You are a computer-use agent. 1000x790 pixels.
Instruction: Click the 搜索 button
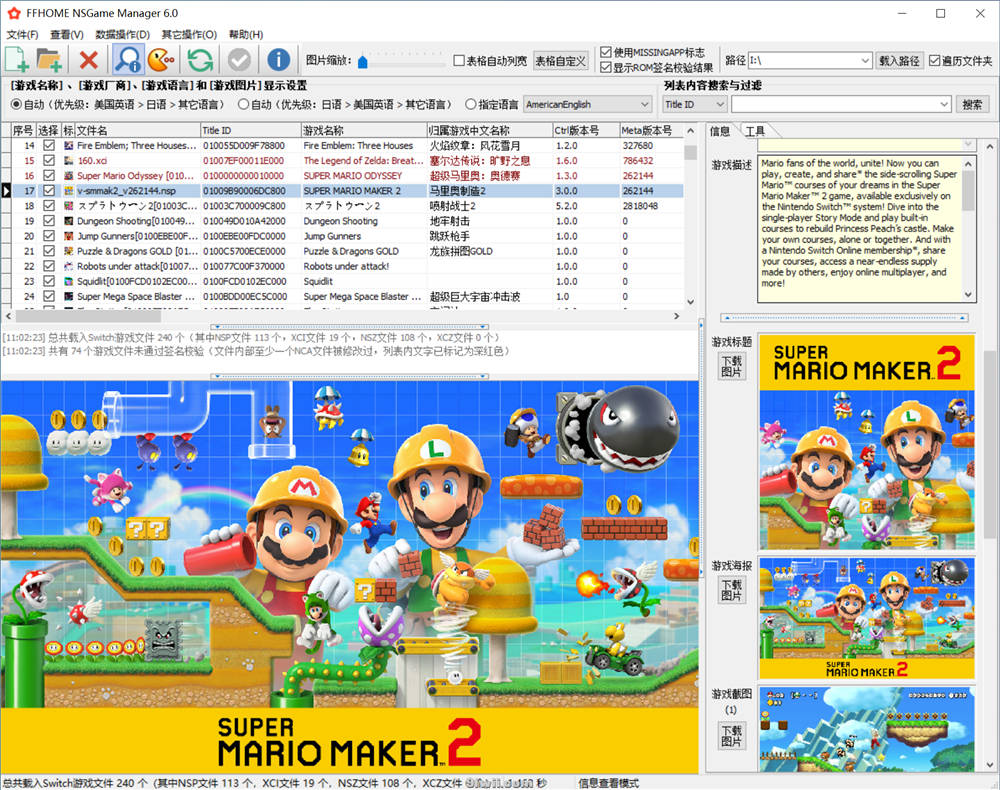[x=972, y=104]
